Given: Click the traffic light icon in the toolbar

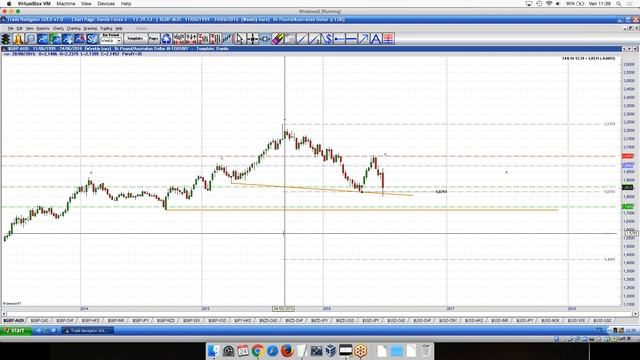Looking at the screenshot, I should [x=6, y=39].
